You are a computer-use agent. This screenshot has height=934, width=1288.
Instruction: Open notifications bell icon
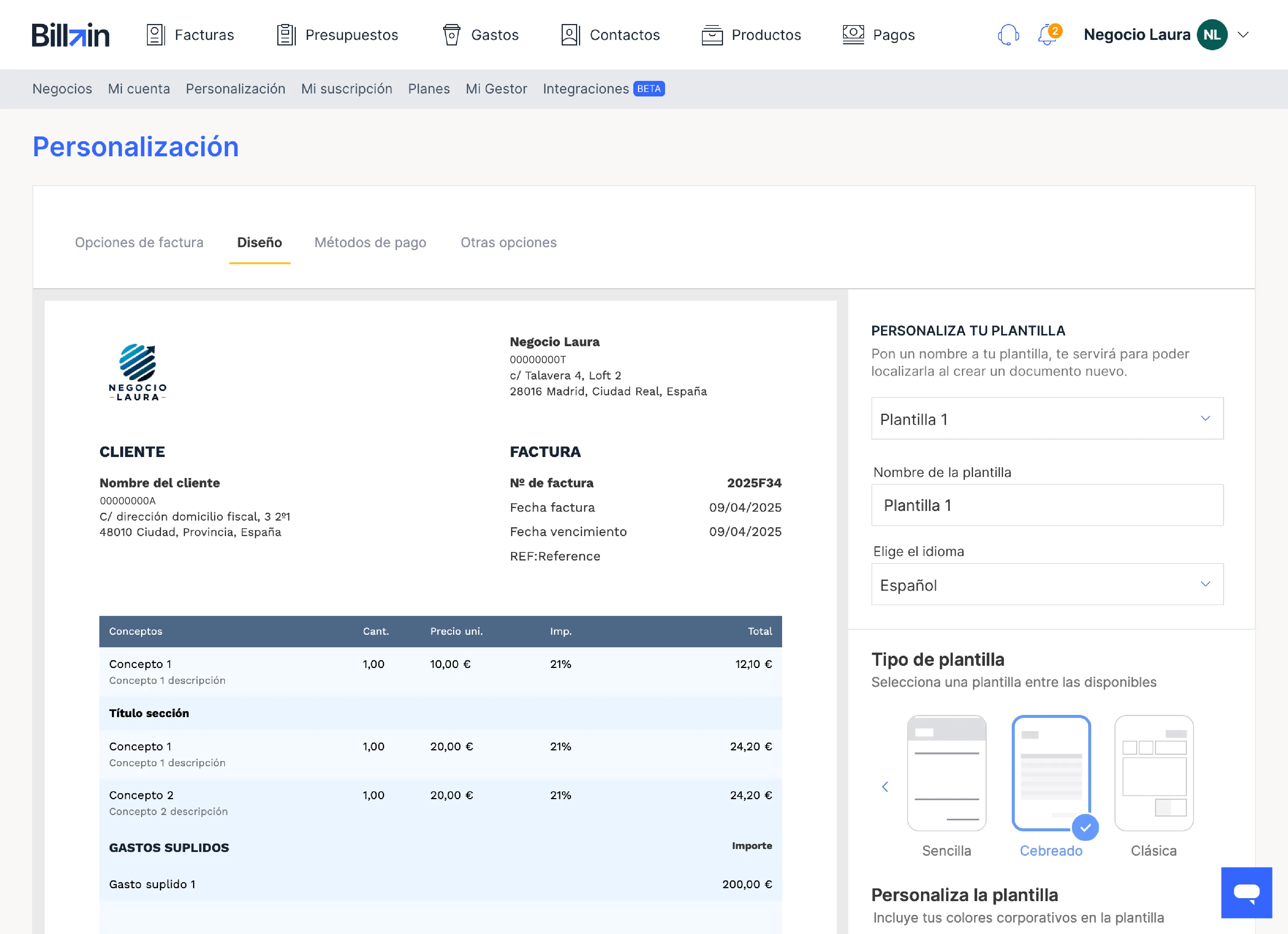(1047, 35)
